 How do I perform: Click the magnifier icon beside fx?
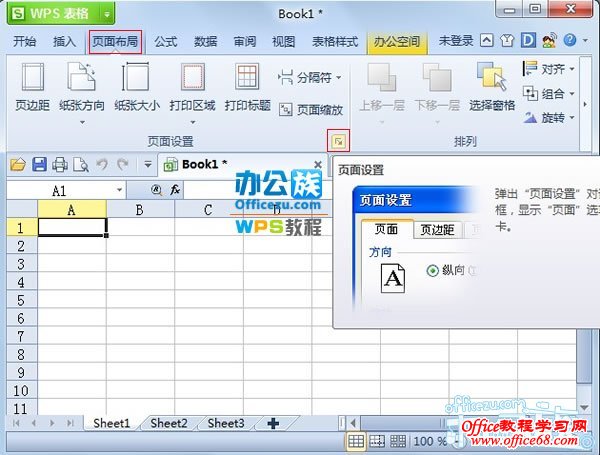coord(156,189)
